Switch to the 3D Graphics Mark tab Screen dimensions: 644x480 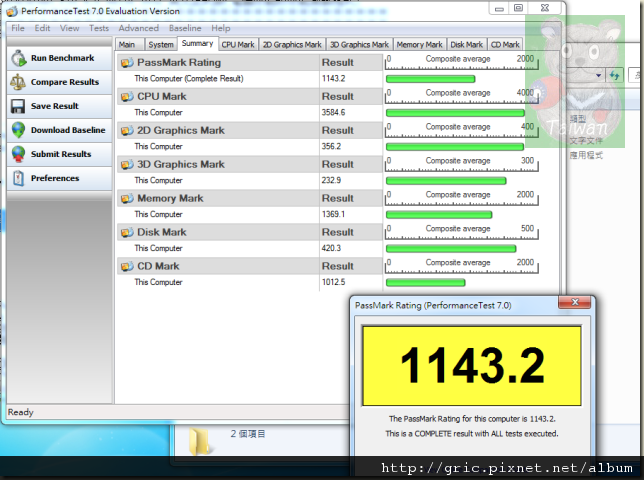click(x=359, y=44)
